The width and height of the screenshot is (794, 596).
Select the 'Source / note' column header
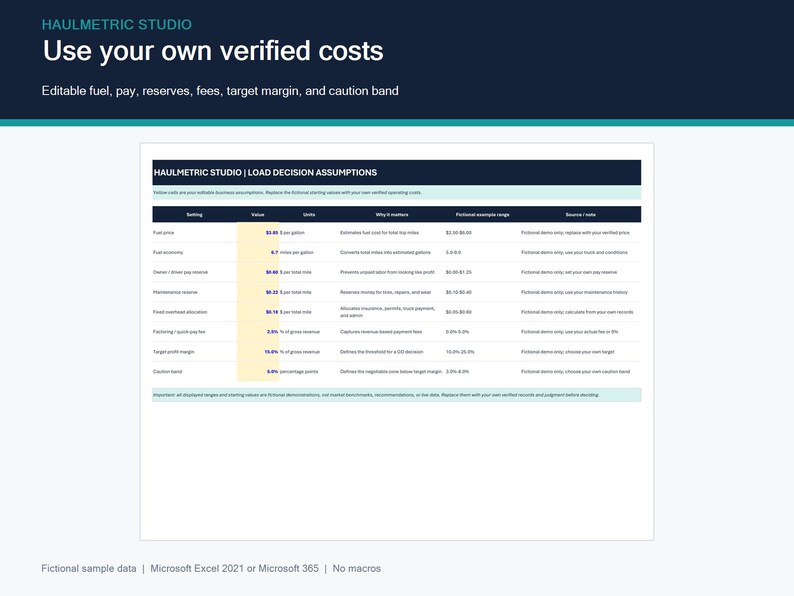pos(580,215)
